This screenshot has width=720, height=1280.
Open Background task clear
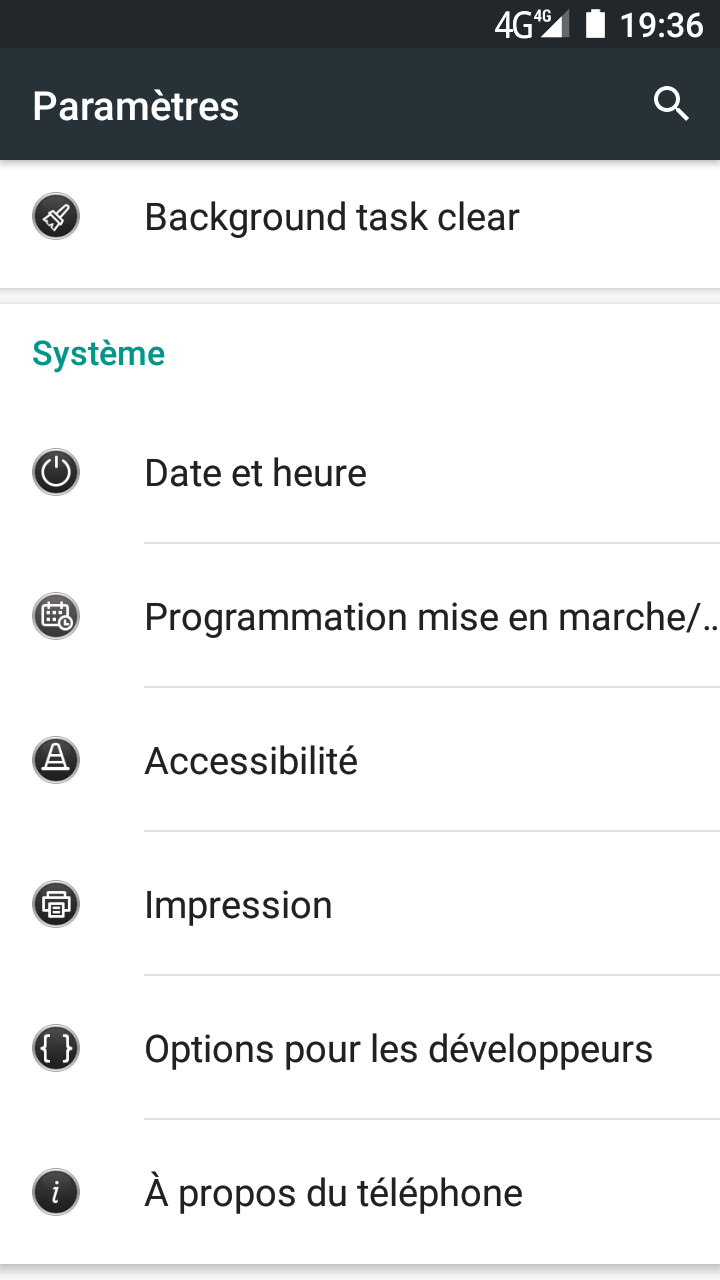[x=332, y=217]
